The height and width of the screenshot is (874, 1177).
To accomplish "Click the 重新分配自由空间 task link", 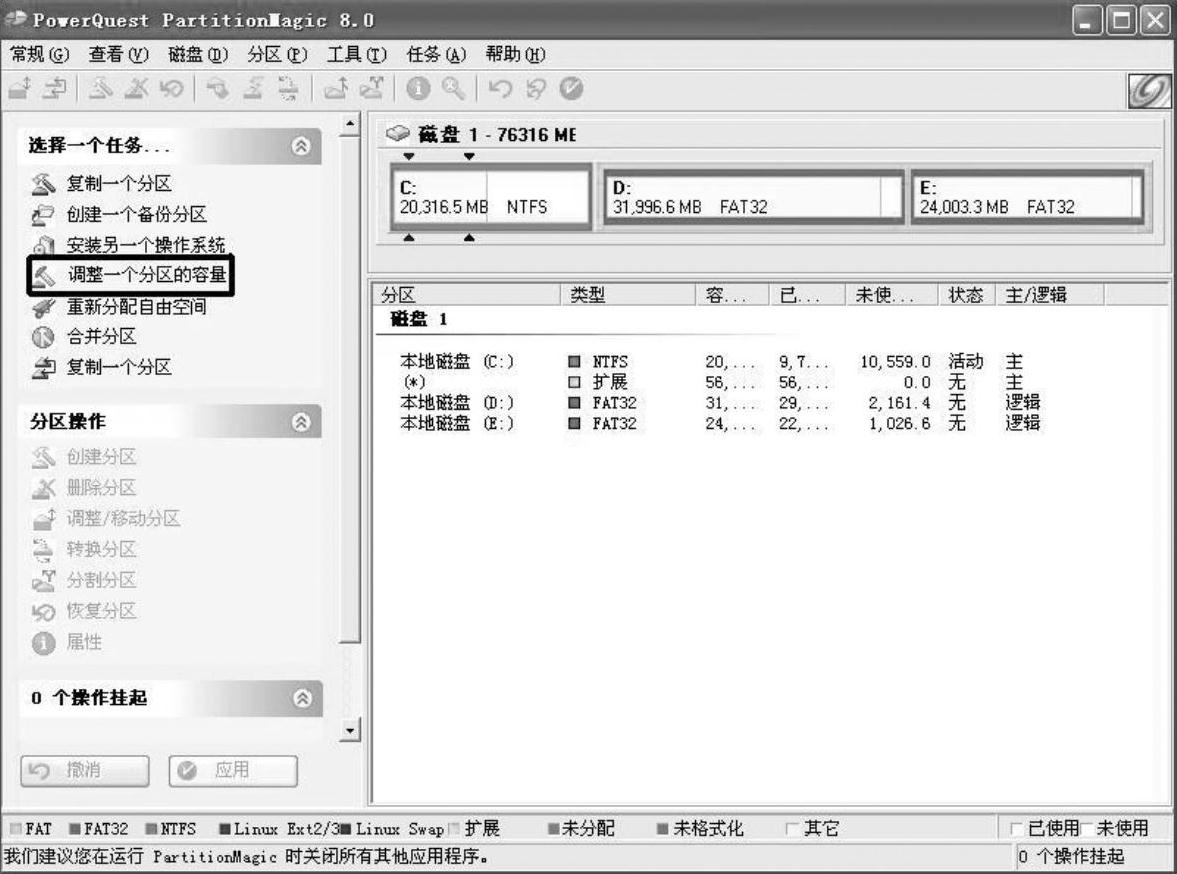I will (137, 307).
